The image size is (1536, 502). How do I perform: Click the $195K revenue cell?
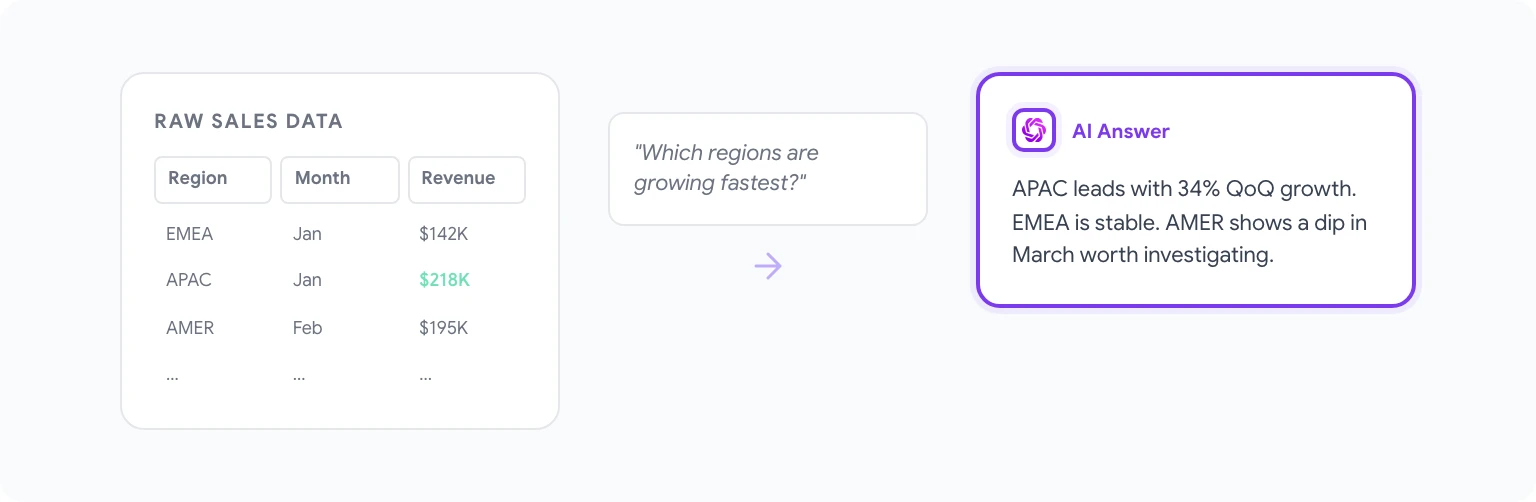tap(444, 327)
